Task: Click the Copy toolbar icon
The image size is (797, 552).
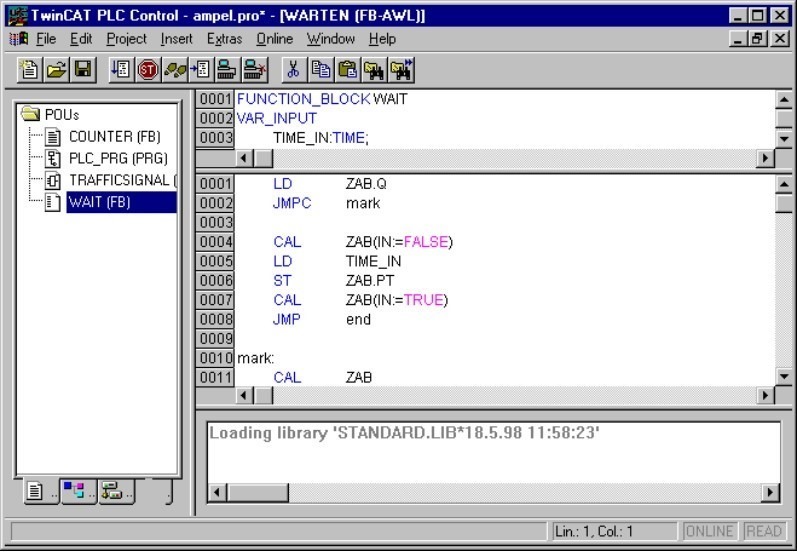Action: pyautogui.click(x=320, y=69)
